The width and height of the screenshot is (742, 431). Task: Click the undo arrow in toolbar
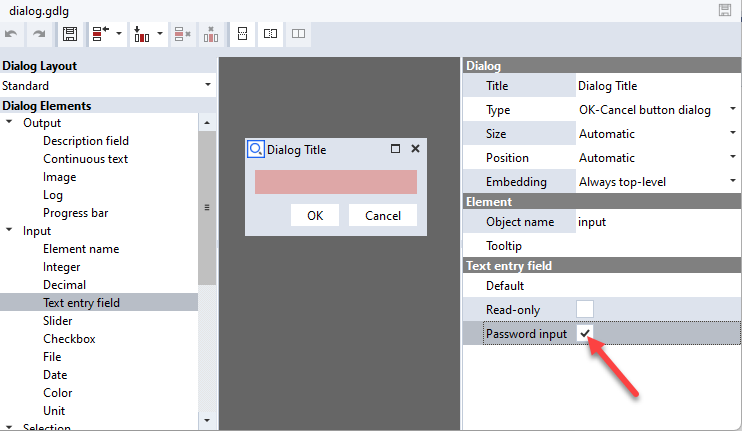pos(11,34)
